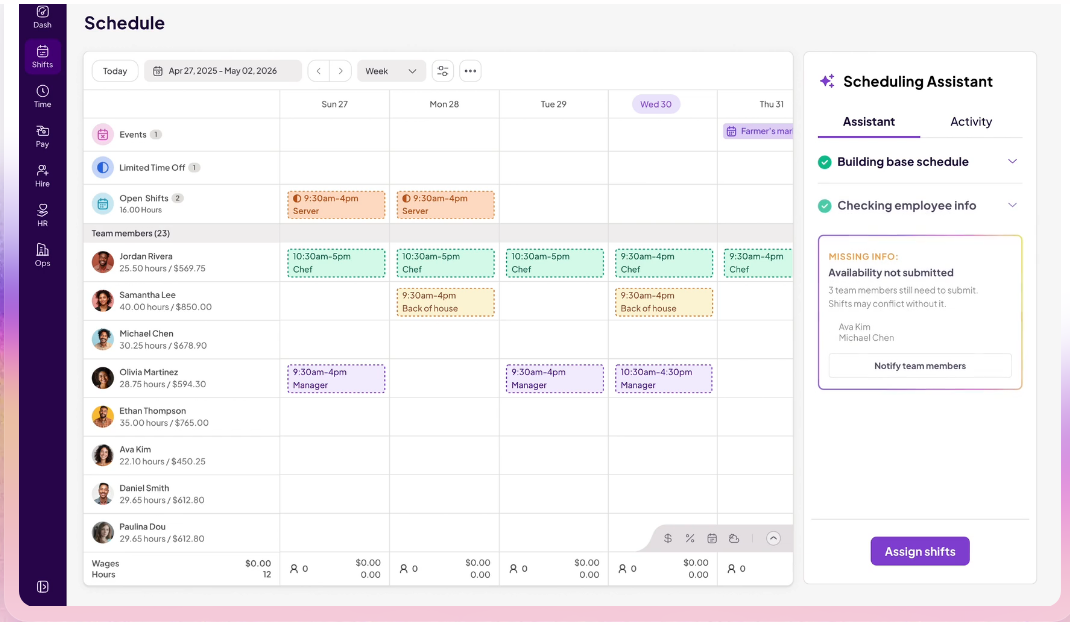Open Sunday open shift 9:30am-4pm Server
Screen dimensions: 1070x625
pos(336,205)
